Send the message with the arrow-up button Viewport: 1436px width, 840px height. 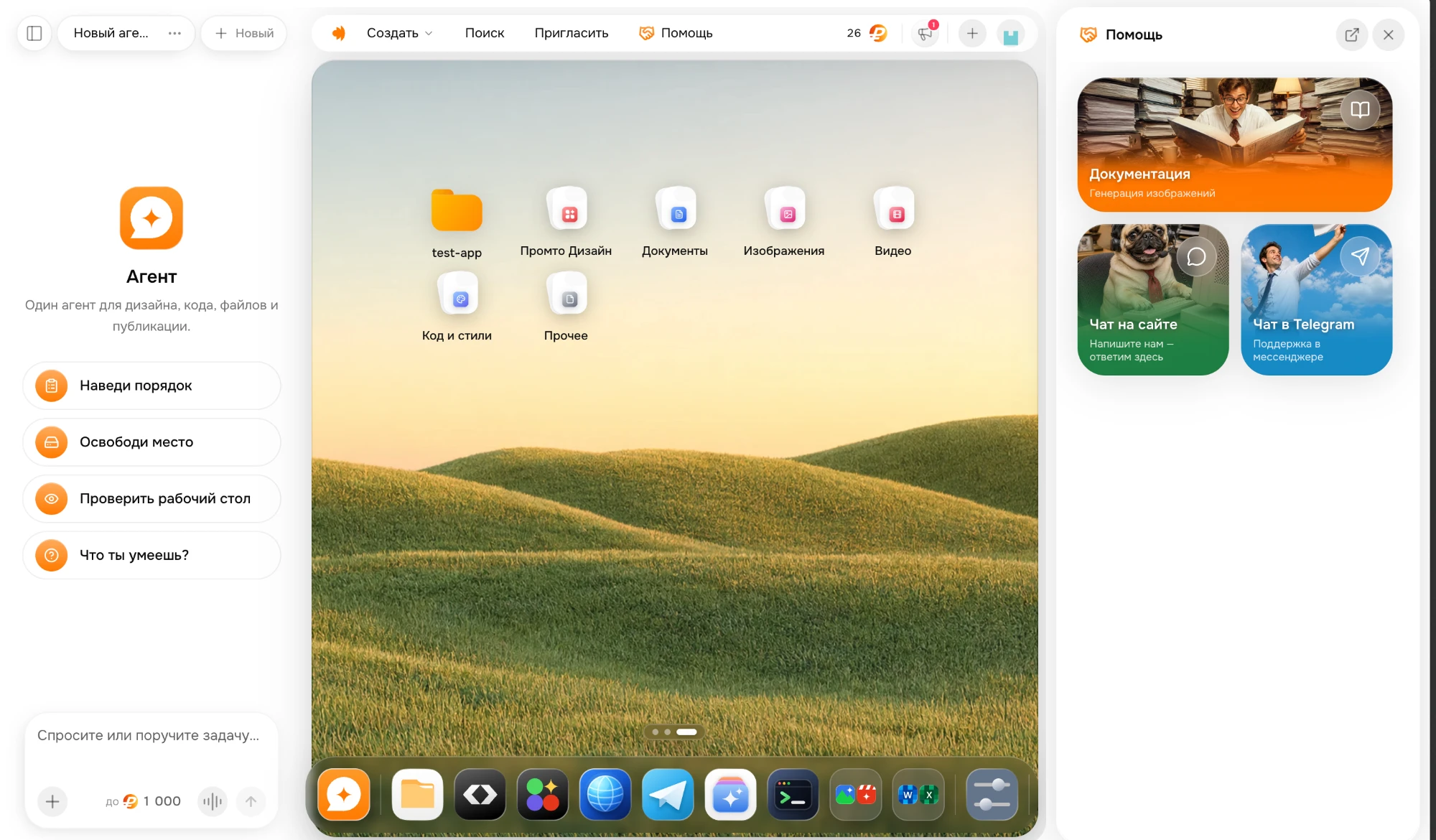click(x=251, y=801)
